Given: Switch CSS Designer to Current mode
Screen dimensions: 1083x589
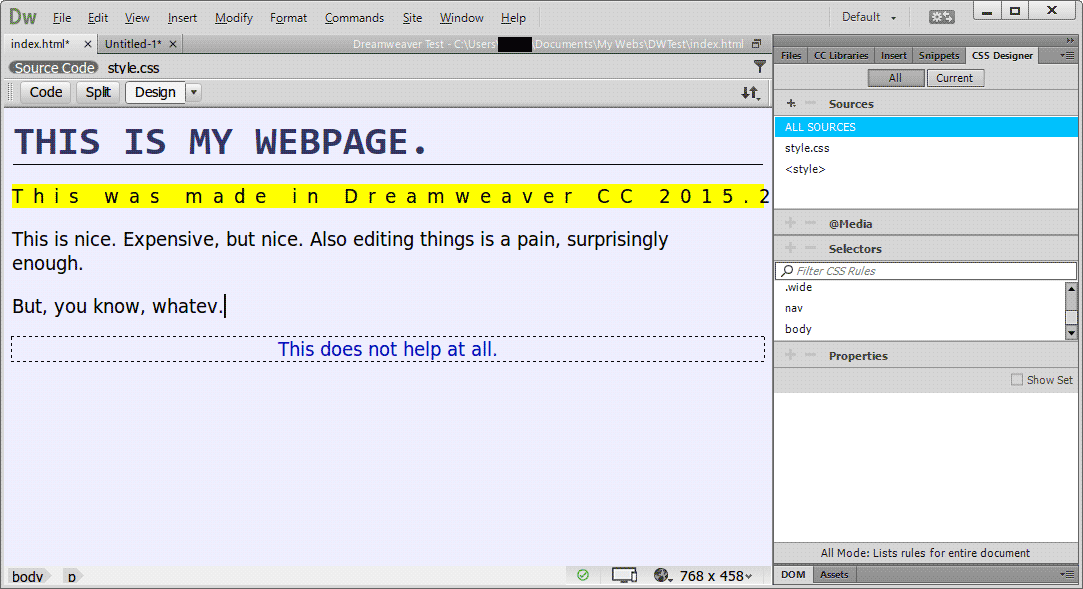Looking at the screenshot, I should coord(955,78).
